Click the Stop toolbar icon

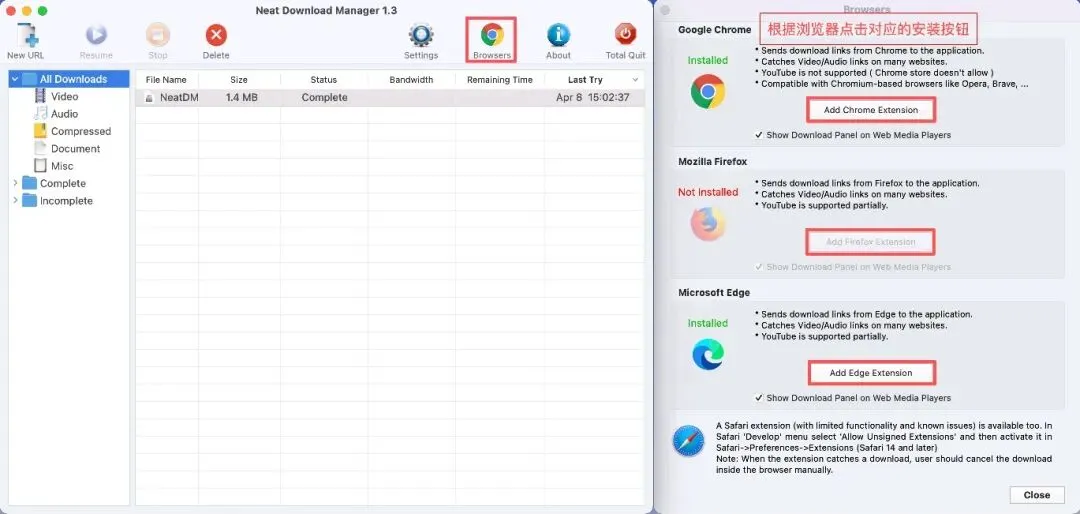tap(158, 34)
